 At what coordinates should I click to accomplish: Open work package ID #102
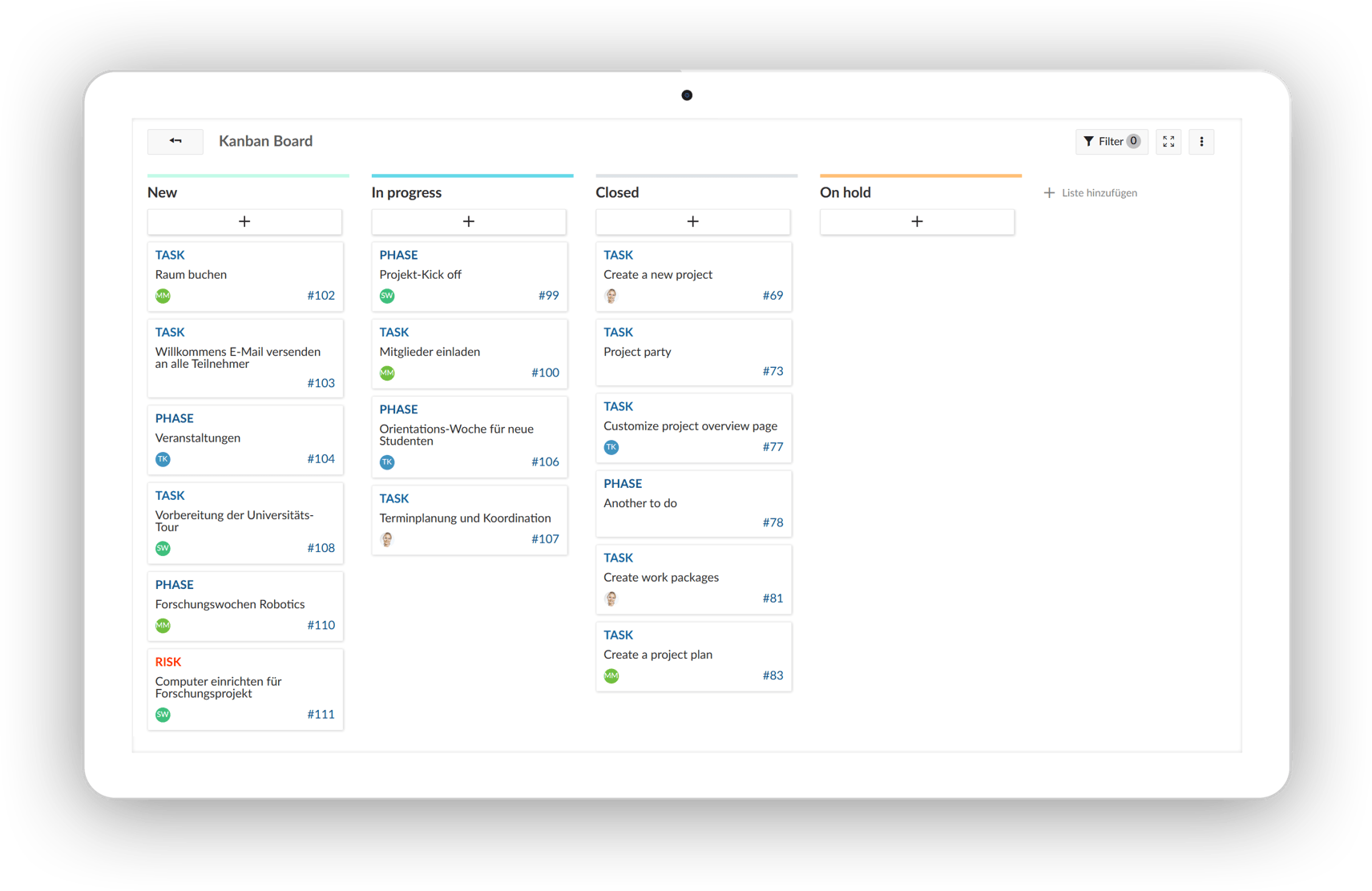coord(321,296)
